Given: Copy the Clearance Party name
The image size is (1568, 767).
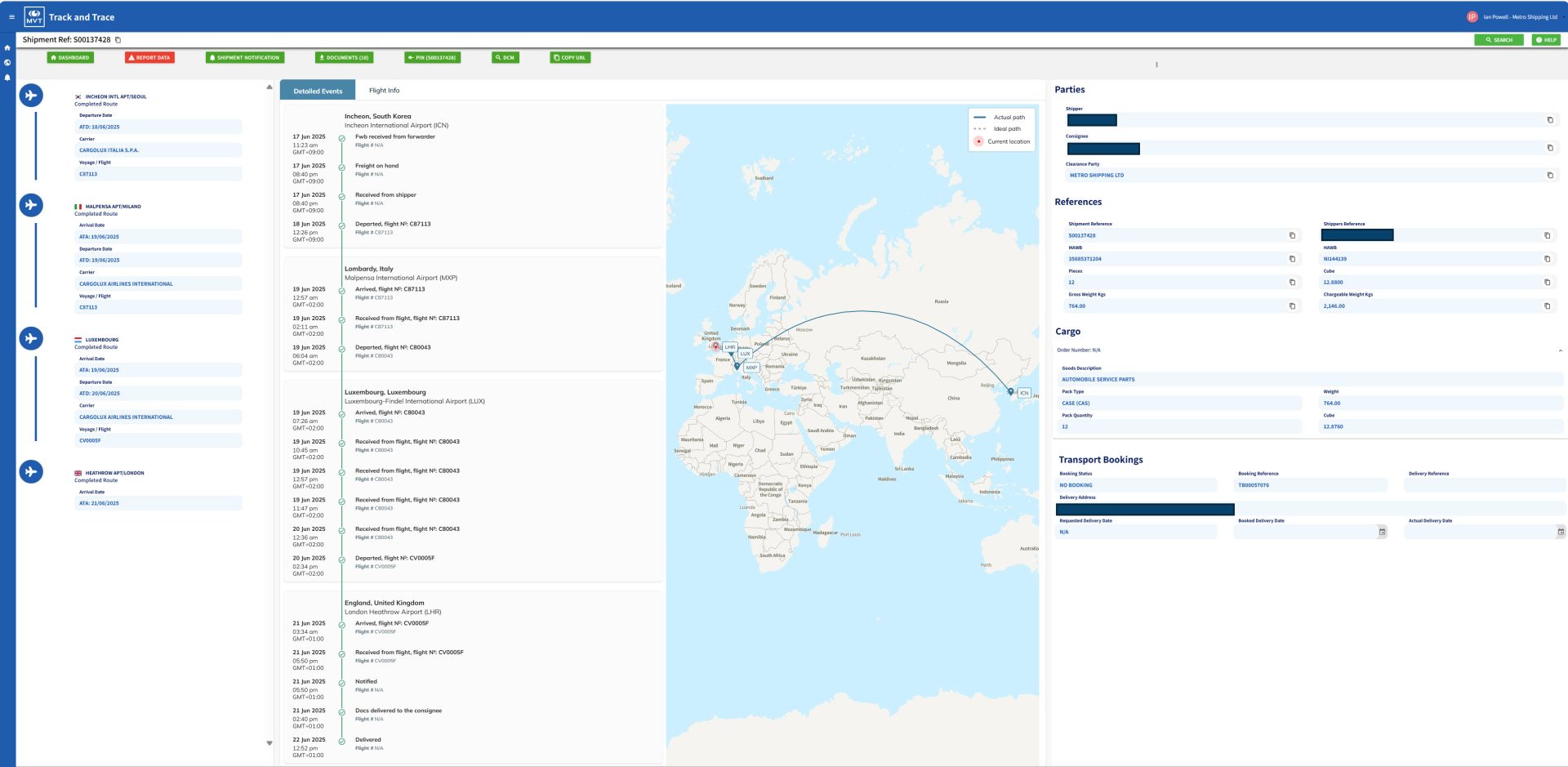Looking at the screenshot, I should pyautogui.click(x=1550, y=176).
